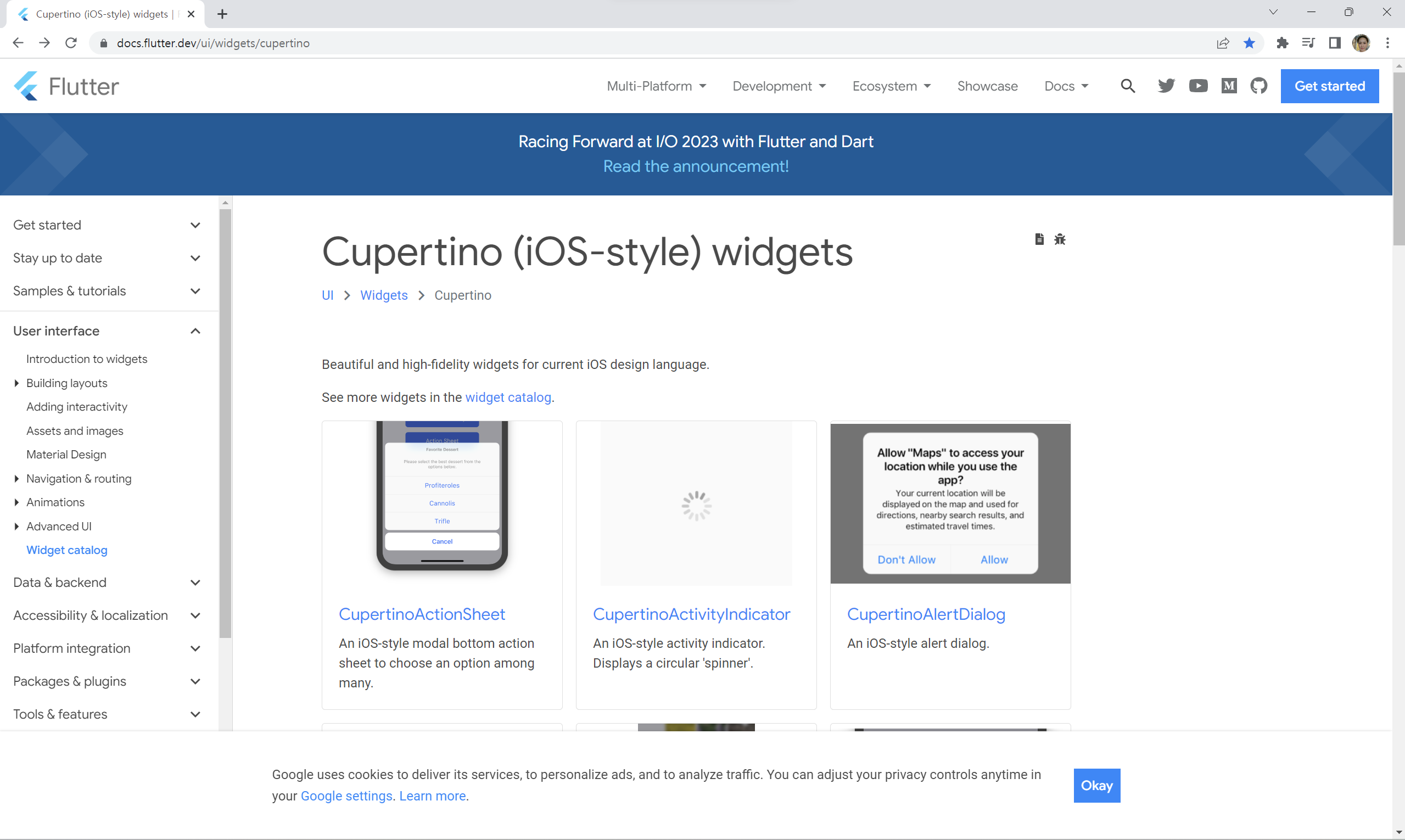Open the Ecosystem dropdown menu

pos(891,86)
